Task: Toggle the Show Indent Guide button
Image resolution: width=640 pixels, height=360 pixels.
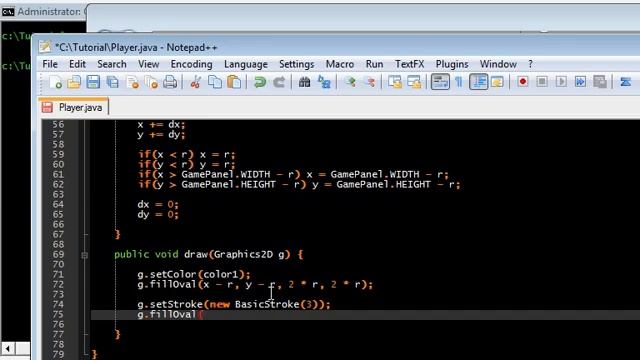Action: 478,82
